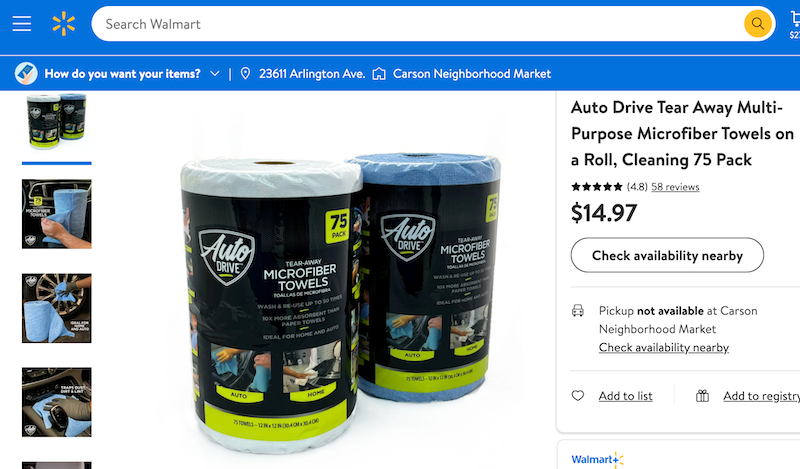Select thumbnail showing gear shifter dusting
Viewport: 800px width, 469px height.
pos(57,402)
